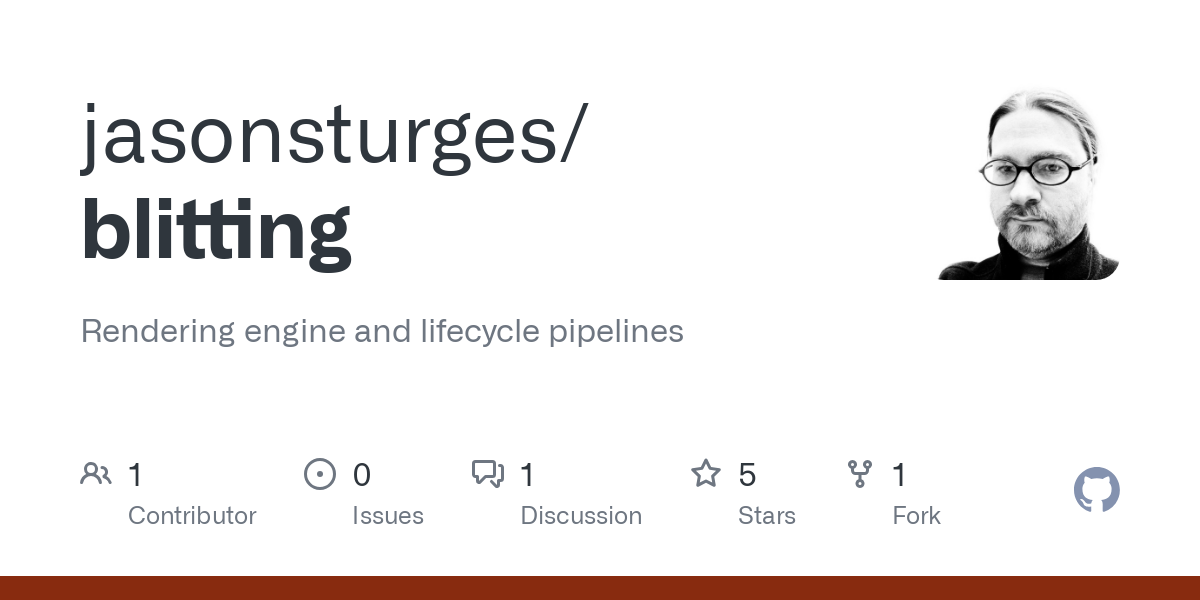Screen dimensions: 1200x600
Task: Select the Discussion label
Action: coord(581,516)
